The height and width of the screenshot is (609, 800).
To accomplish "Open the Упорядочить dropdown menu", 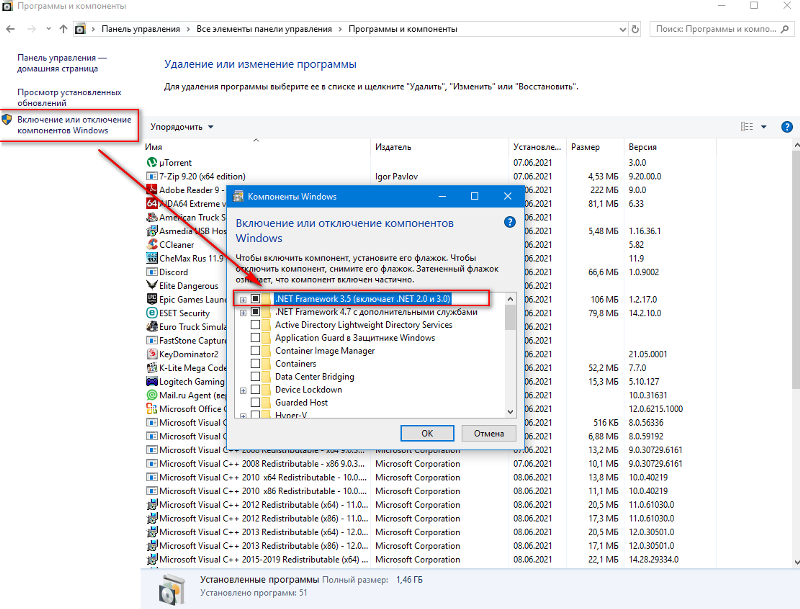I will 182,126.
